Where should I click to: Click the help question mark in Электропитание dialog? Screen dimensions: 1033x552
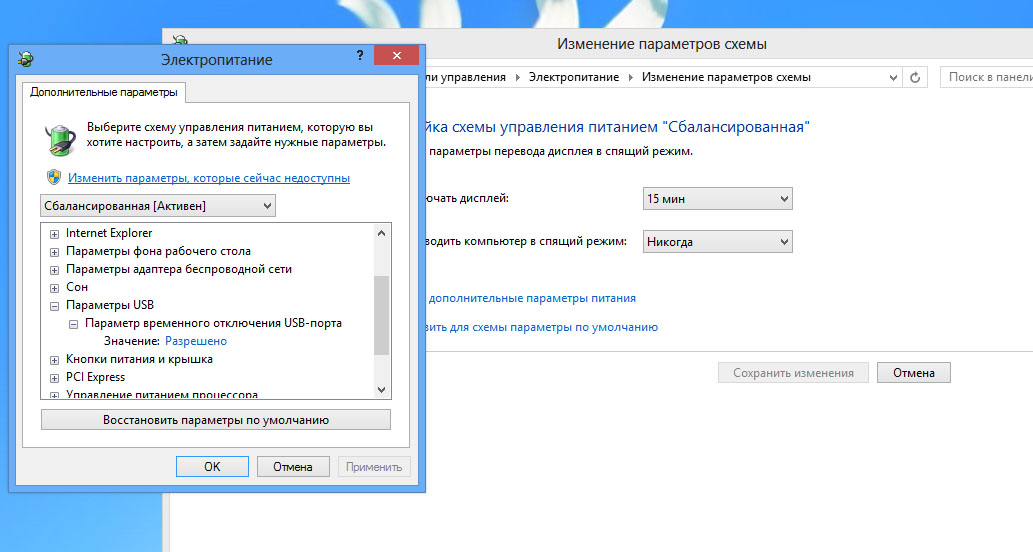coord(360,57)
